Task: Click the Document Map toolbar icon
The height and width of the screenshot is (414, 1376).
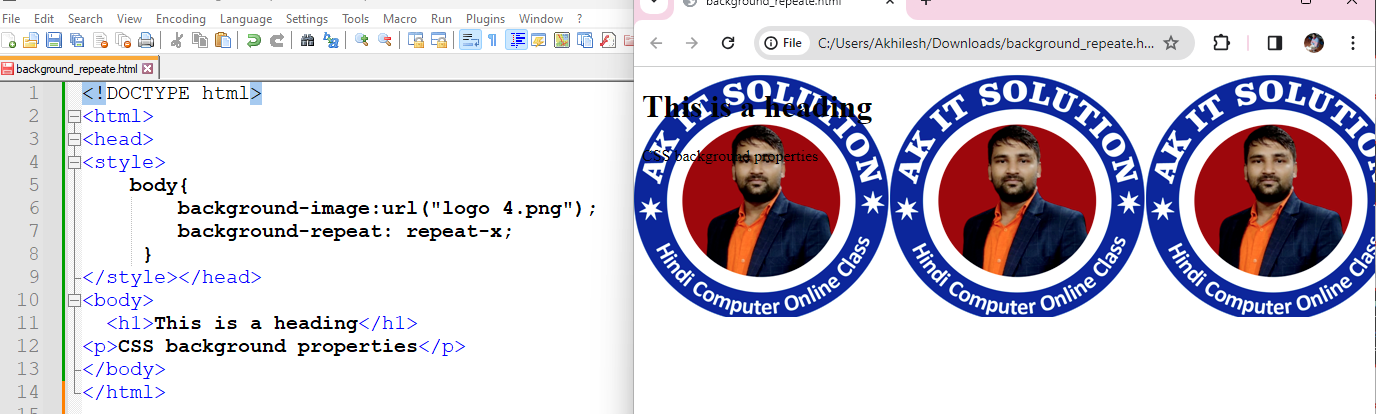Action: tap(562, 40)
